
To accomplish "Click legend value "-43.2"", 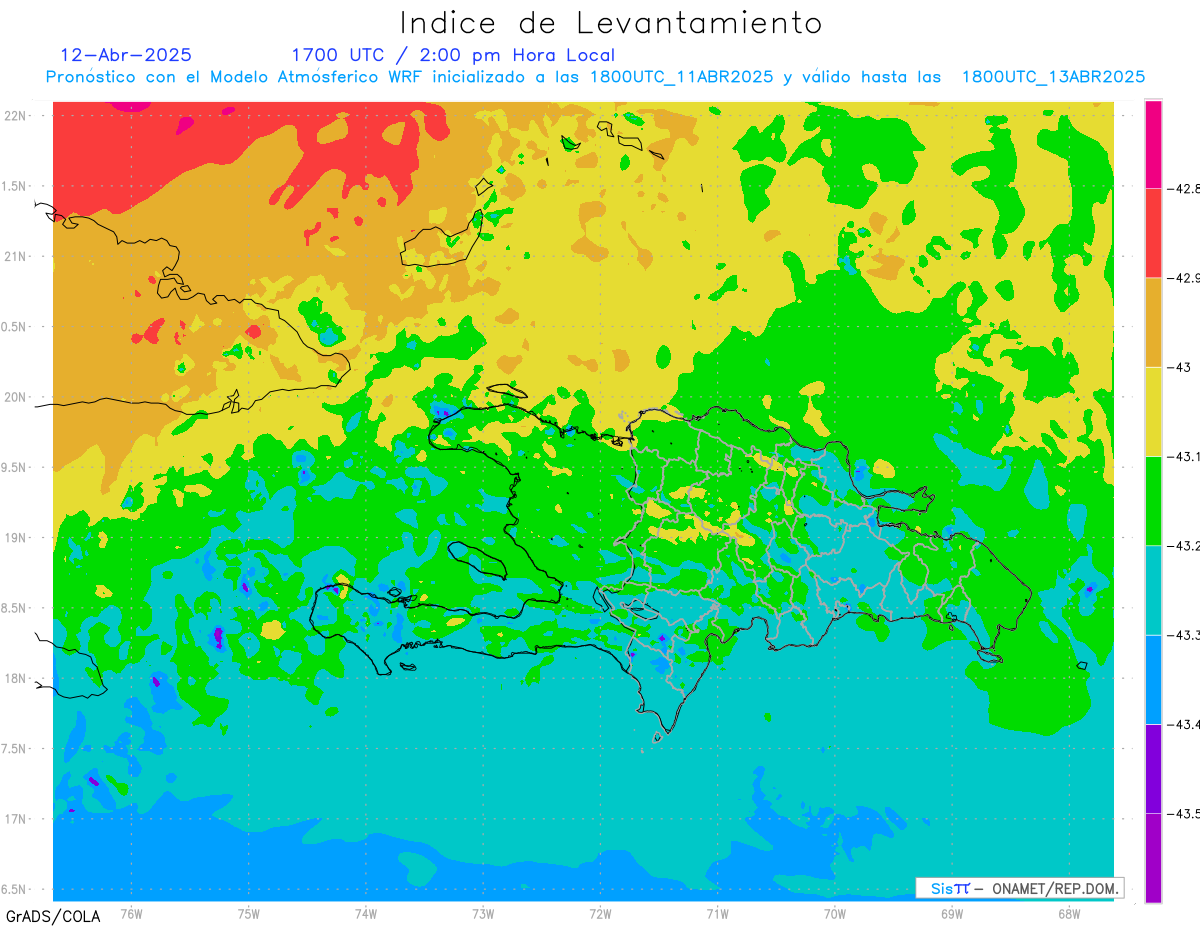I will [1184, 545].
